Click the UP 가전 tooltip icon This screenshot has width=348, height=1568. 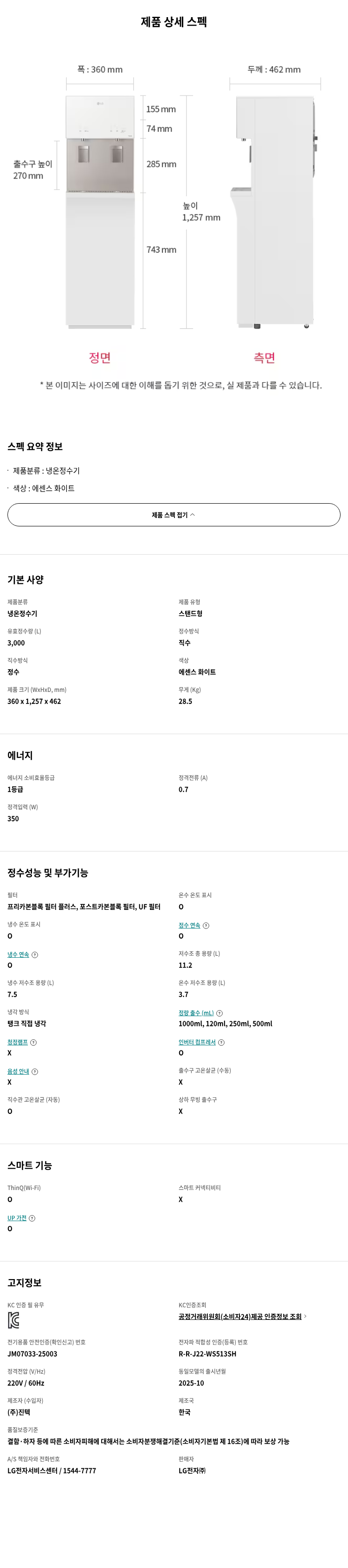[x=33, y=1219]
